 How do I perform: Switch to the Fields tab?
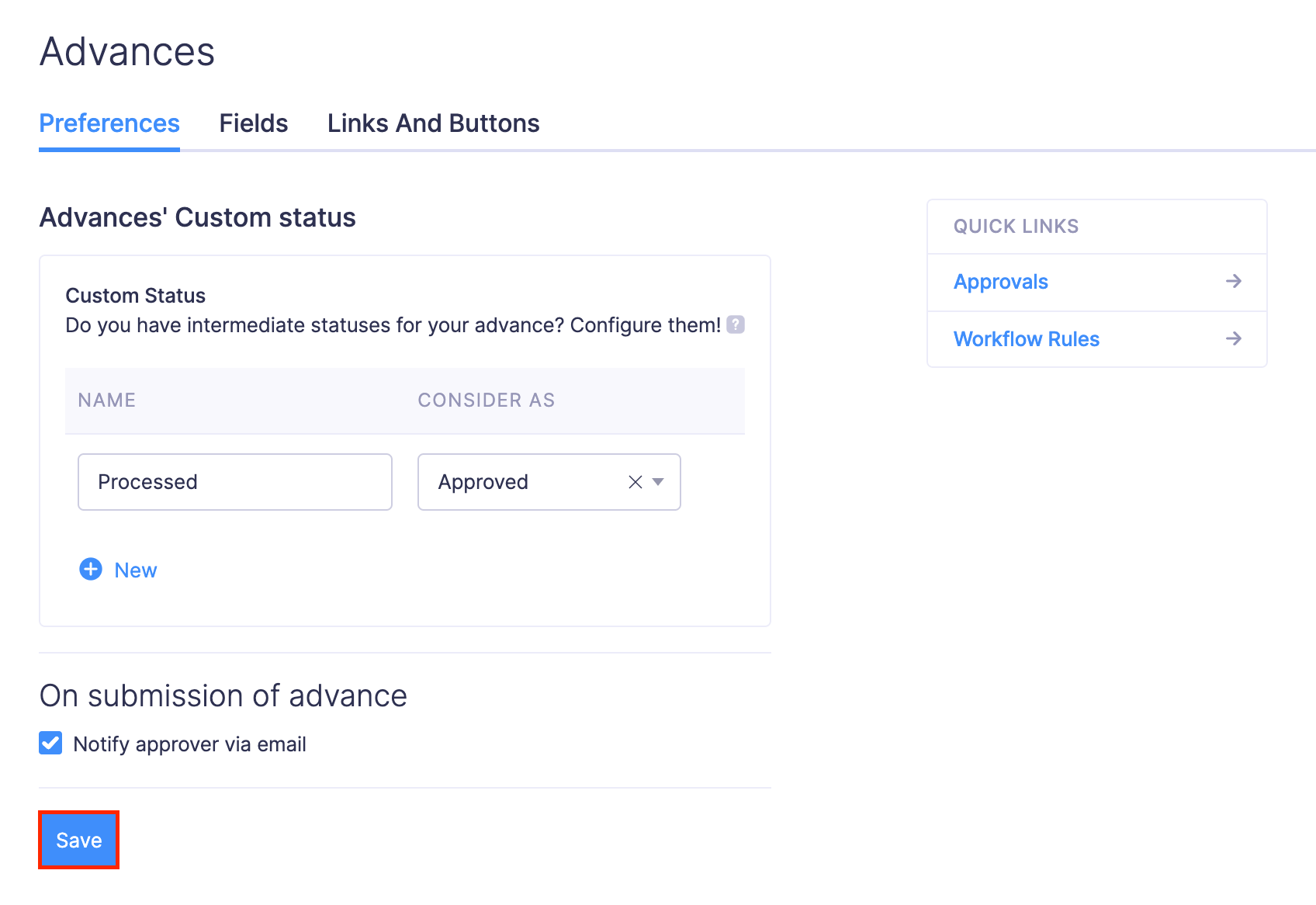pos(253,123)
